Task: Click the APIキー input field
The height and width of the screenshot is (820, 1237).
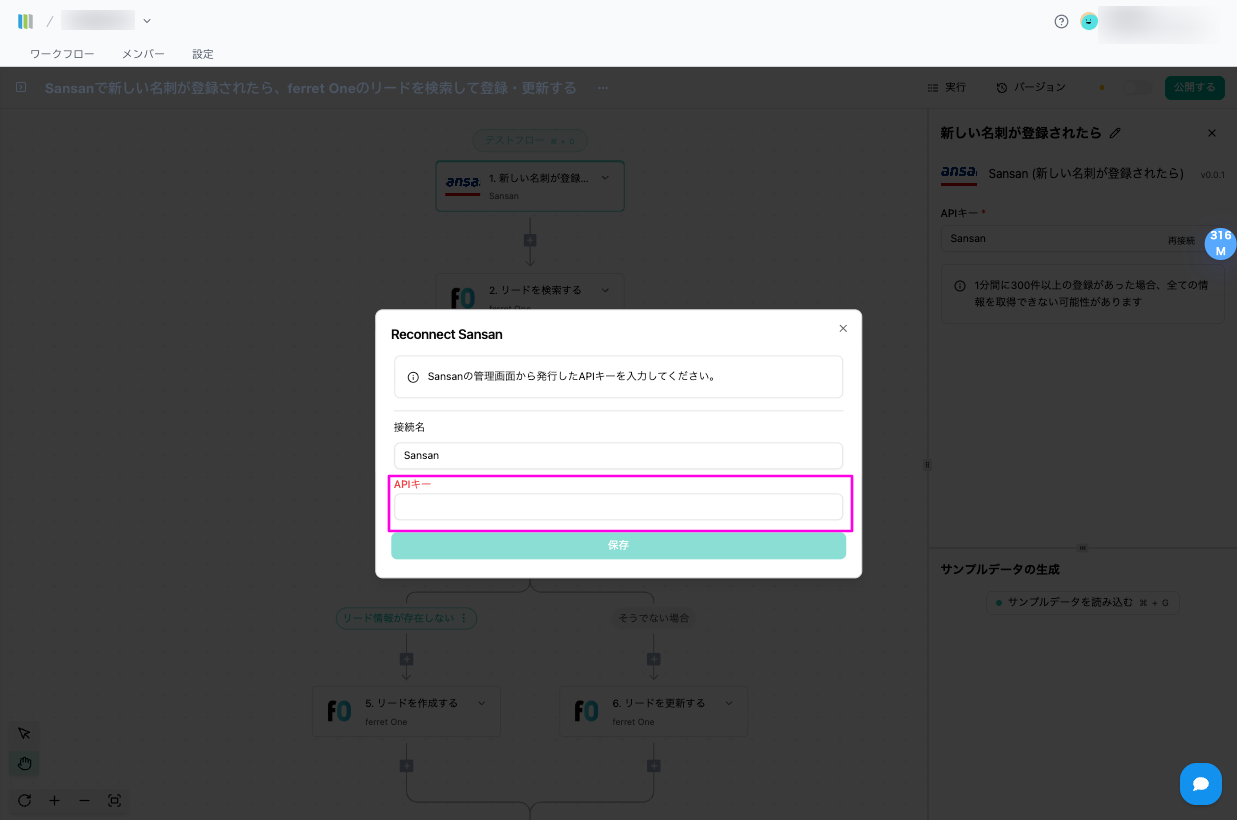Action: point(618,507)
